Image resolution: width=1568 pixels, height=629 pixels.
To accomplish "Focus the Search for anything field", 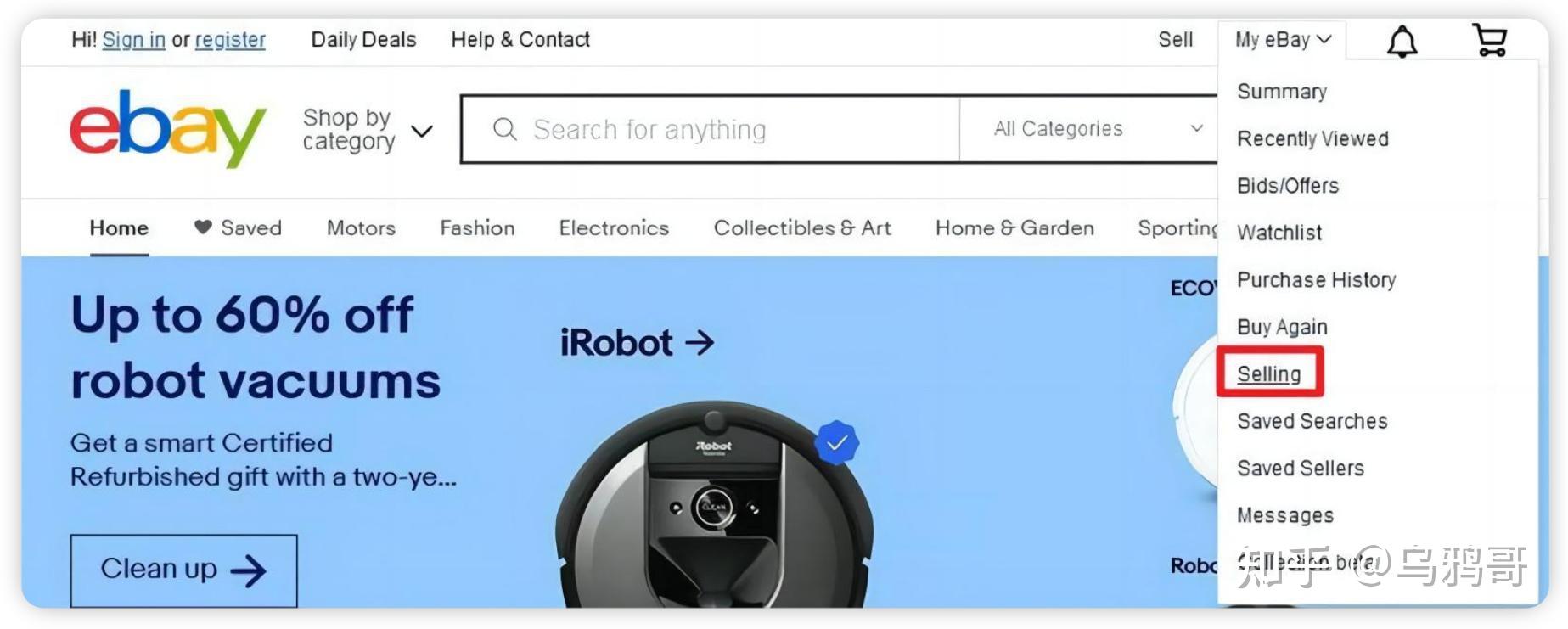I will click(x=711, y=129).
